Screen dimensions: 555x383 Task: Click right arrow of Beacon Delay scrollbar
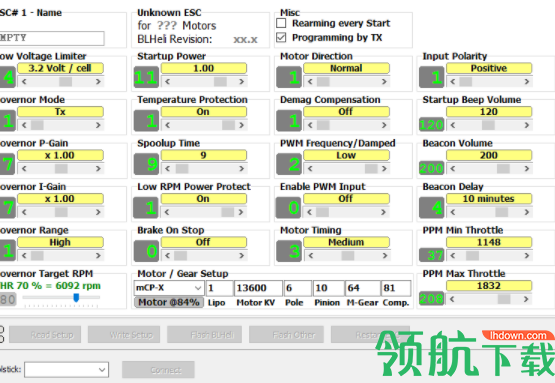click(527, 212)
